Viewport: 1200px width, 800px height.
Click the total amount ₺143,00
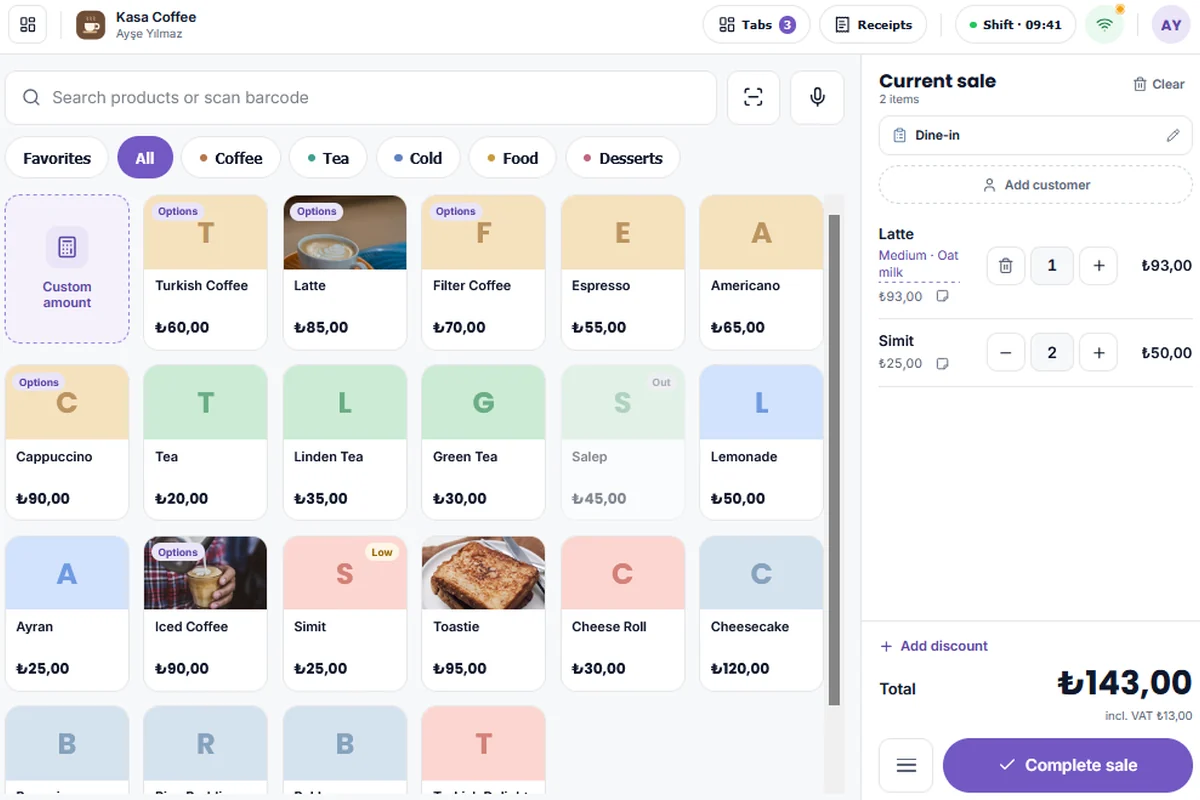click(1124, 683)
